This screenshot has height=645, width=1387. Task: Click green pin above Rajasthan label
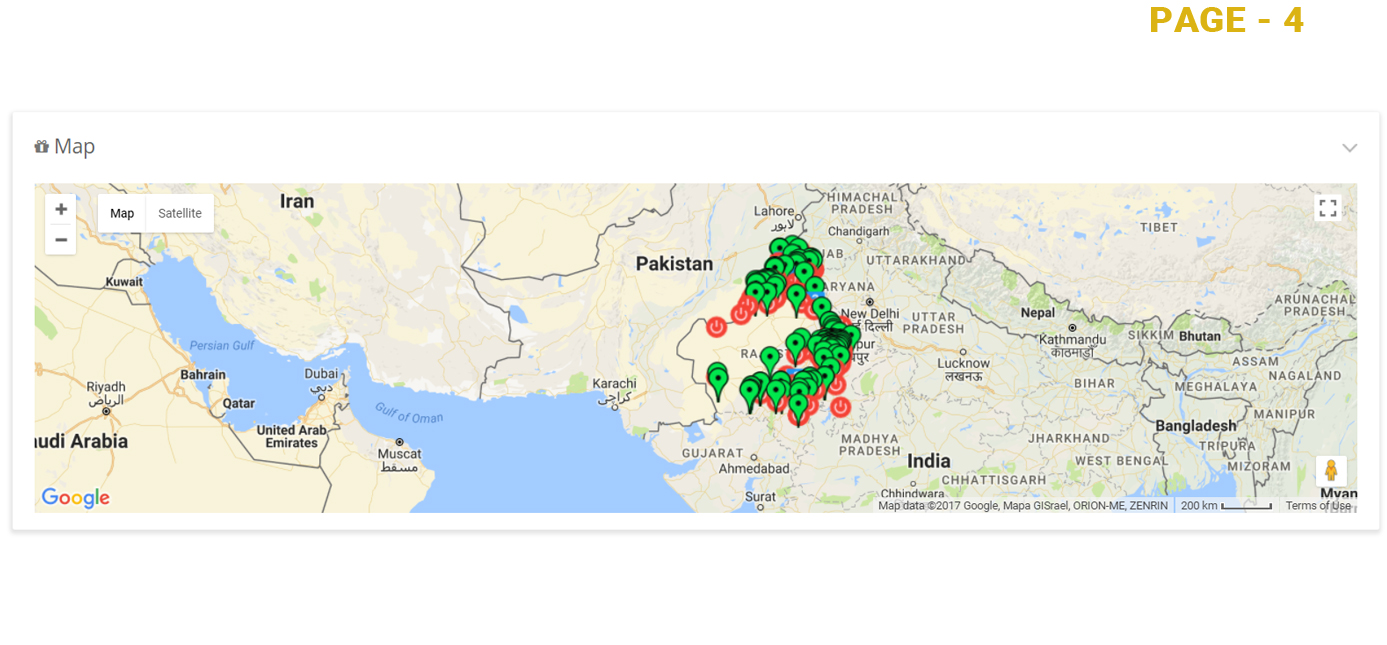point(769,356)
